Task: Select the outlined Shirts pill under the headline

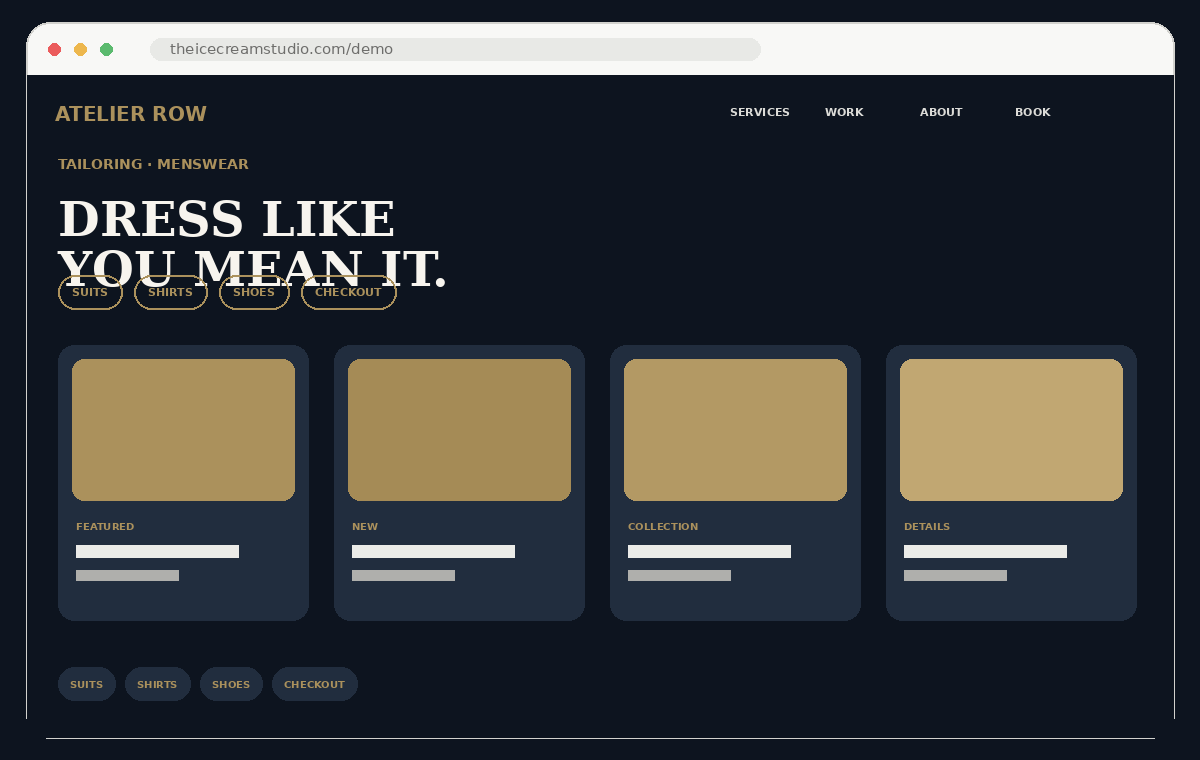Action: [x=171, y=292]
